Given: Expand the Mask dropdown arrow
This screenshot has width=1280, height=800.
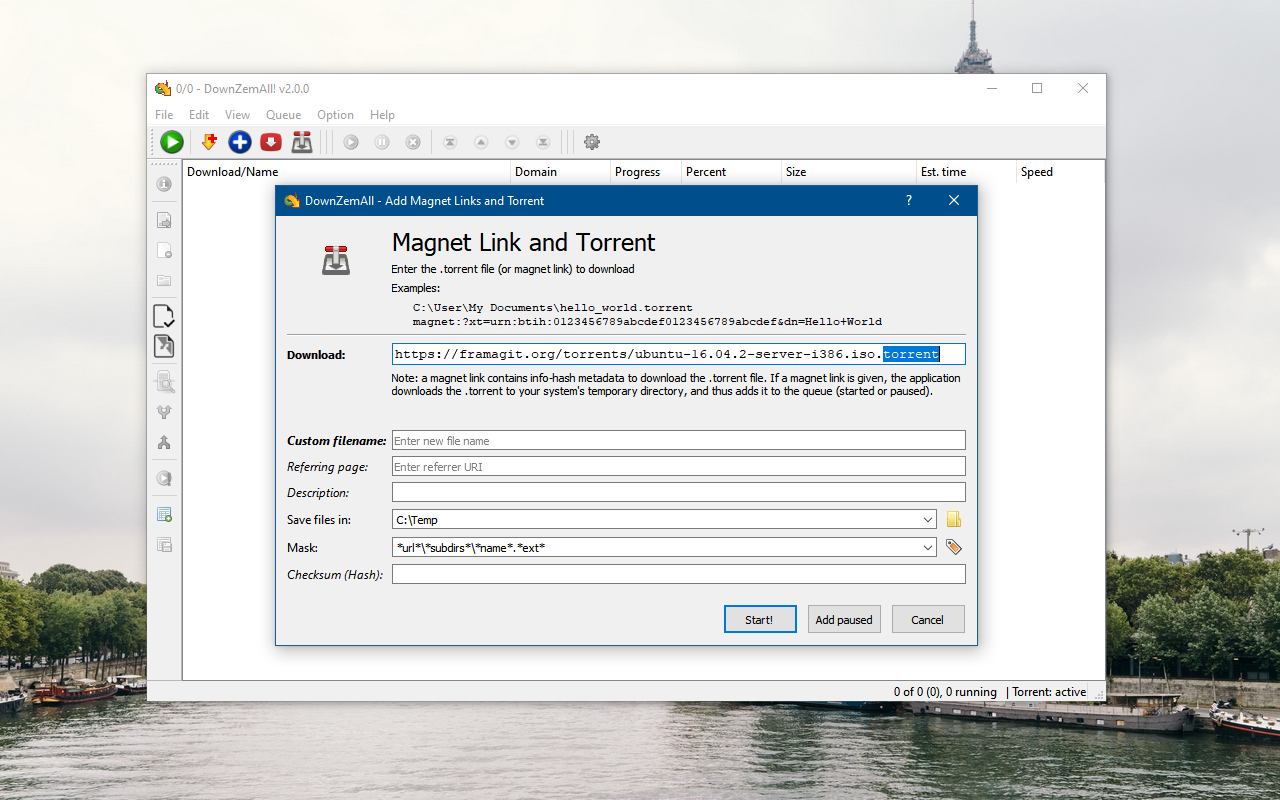Looking at the screenshot, I should (929, 548).
